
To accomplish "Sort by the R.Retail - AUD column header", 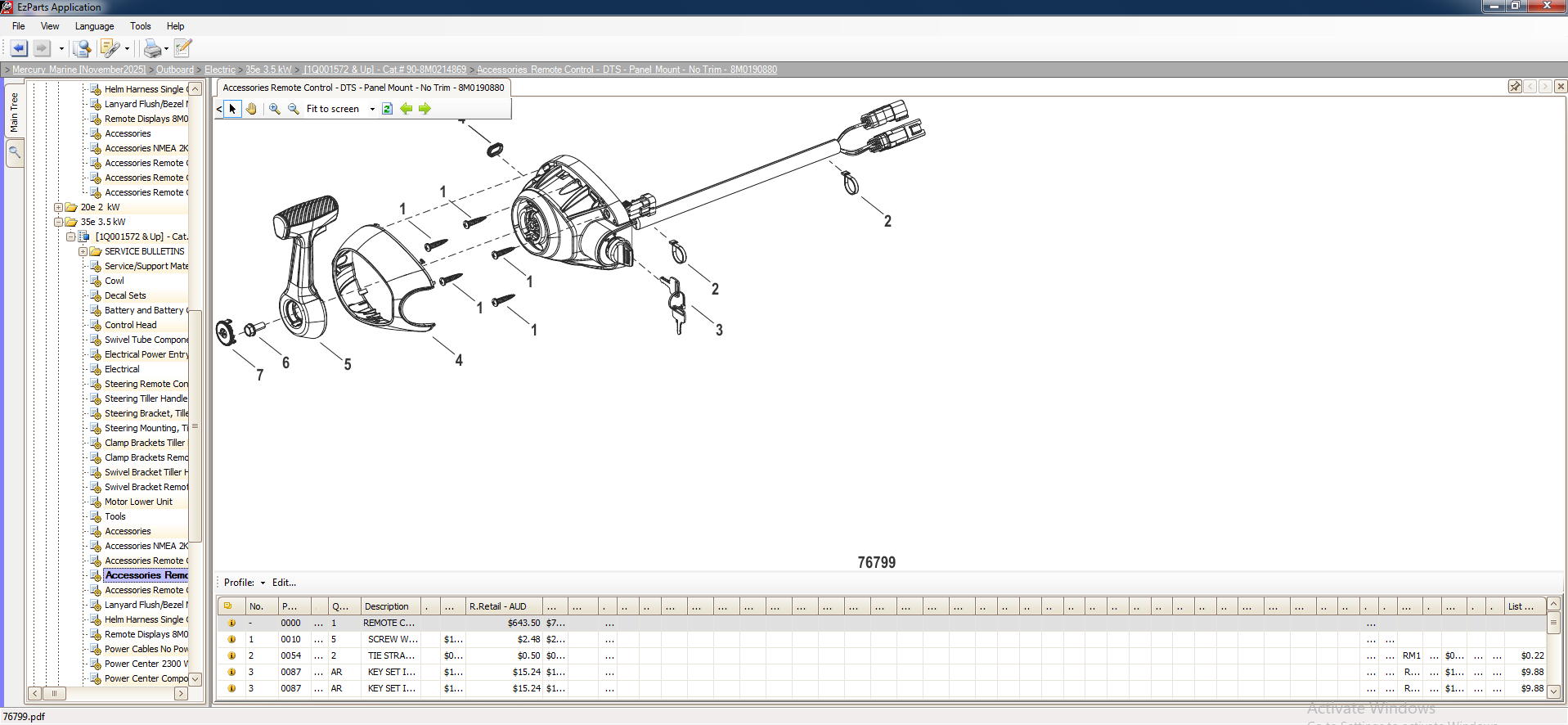I will pos(503,606).
